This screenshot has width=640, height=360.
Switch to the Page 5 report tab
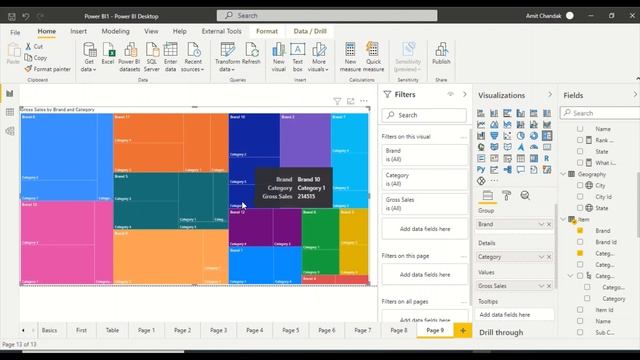coord(291,330)
